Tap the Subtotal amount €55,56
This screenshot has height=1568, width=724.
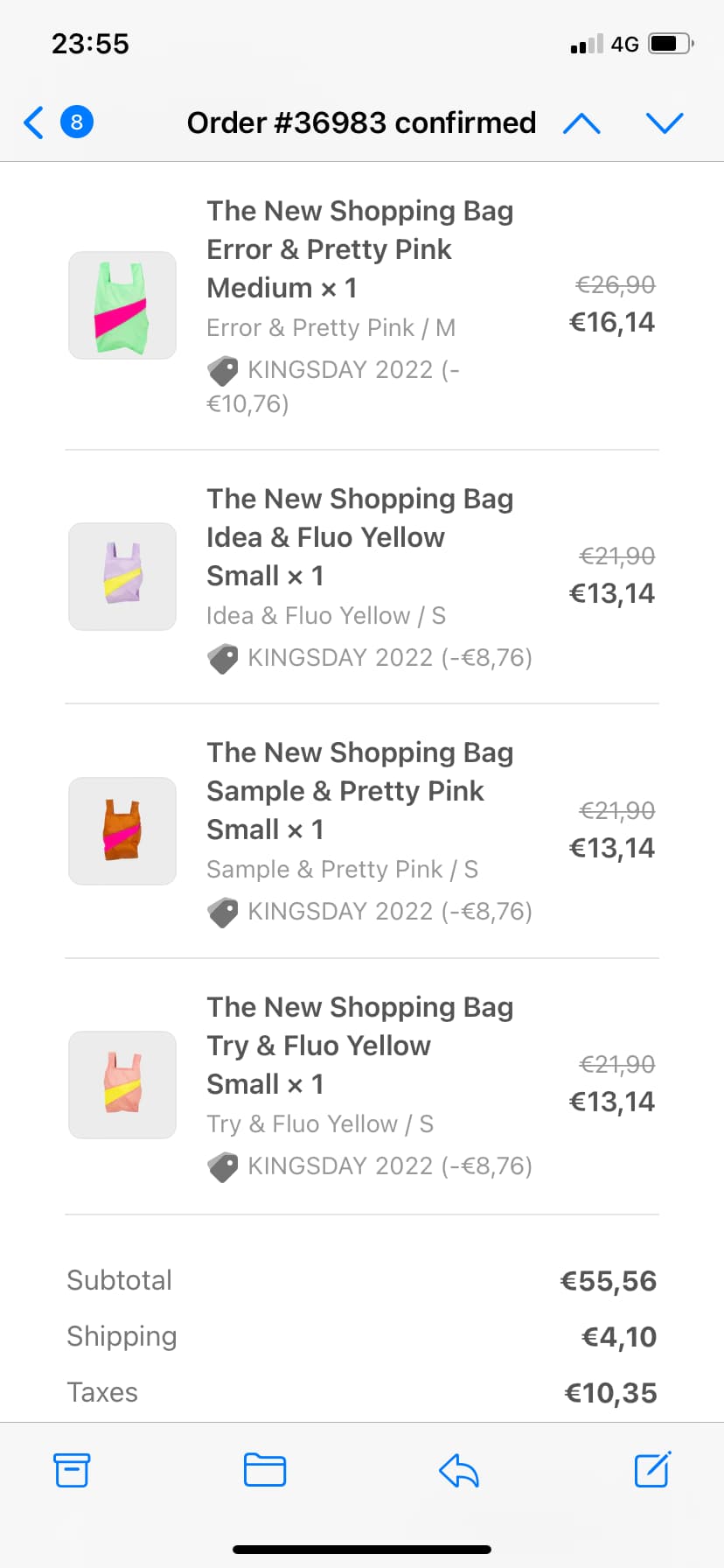tap(608, 1281)
